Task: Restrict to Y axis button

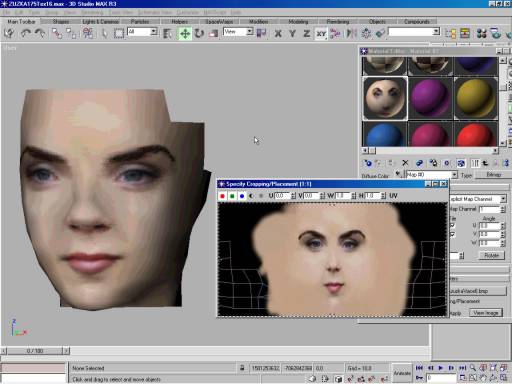Action: tap(292, 33)
